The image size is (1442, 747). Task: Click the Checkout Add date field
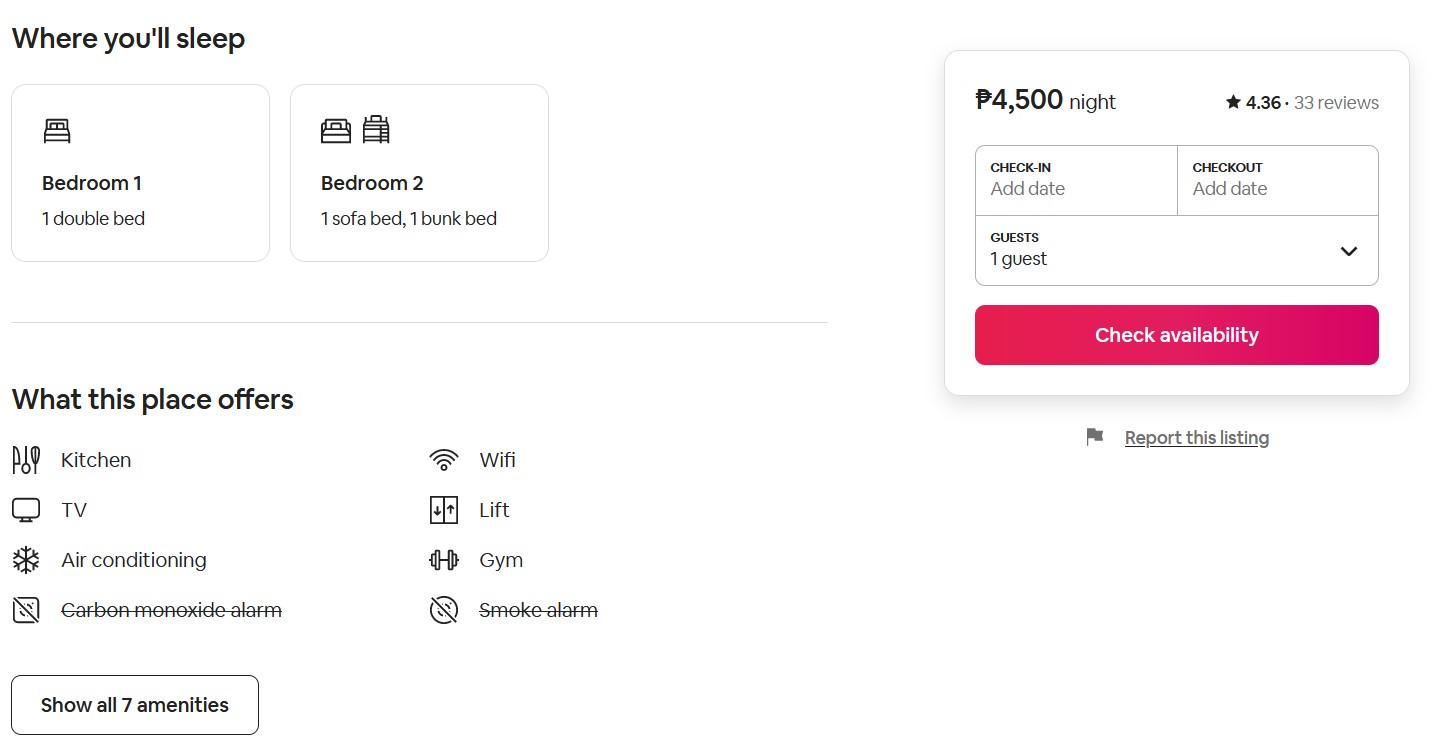tap(1277, 180)
